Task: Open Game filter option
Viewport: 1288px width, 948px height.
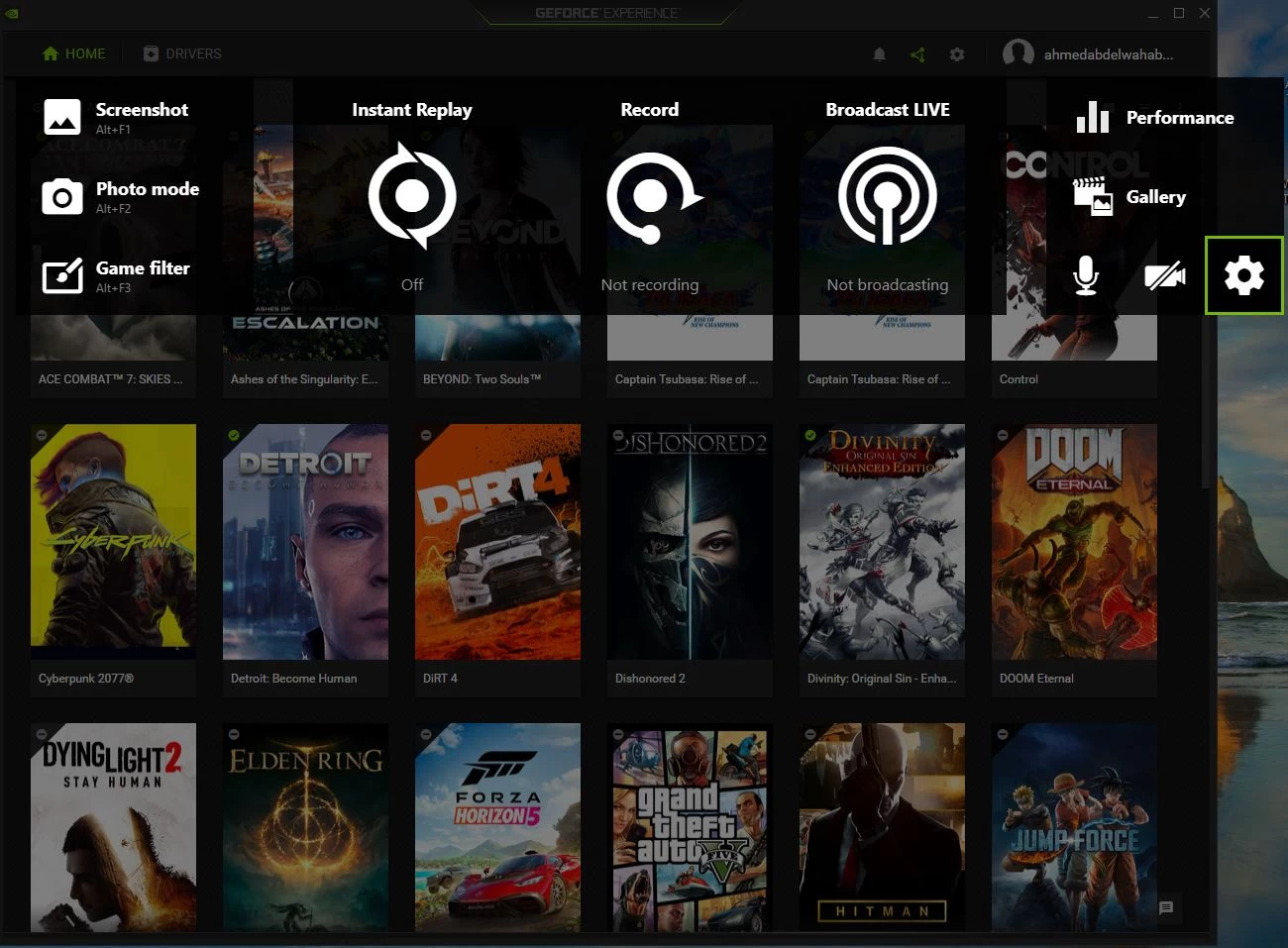Action: [116, 275]
